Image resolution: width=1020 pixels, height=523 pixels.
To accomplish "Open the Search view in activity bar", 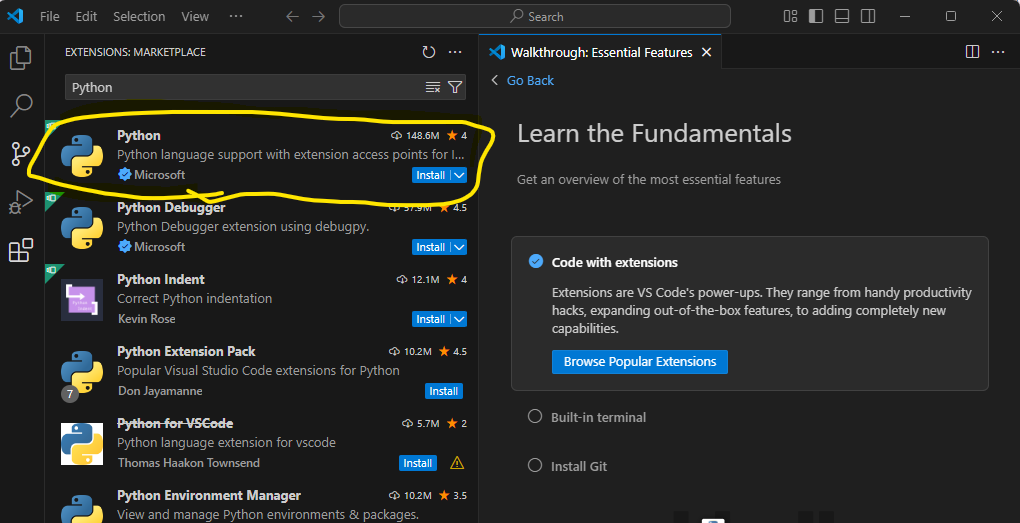I will pos(21,105).
